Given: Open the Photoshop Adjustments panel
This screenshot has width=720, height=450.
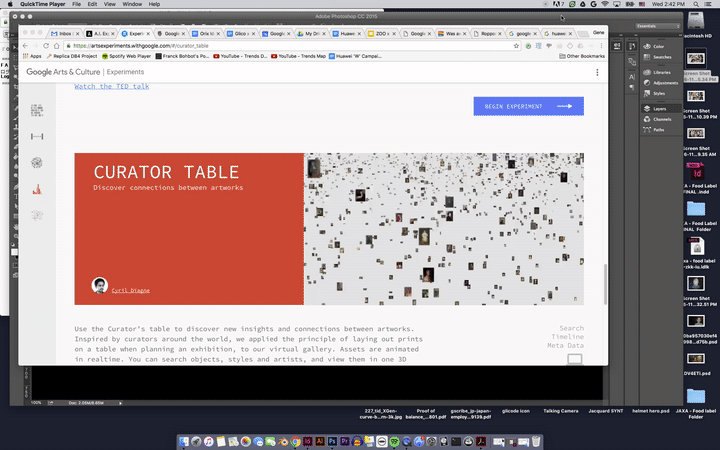Looking at the screenshot, I should (664, 83).
